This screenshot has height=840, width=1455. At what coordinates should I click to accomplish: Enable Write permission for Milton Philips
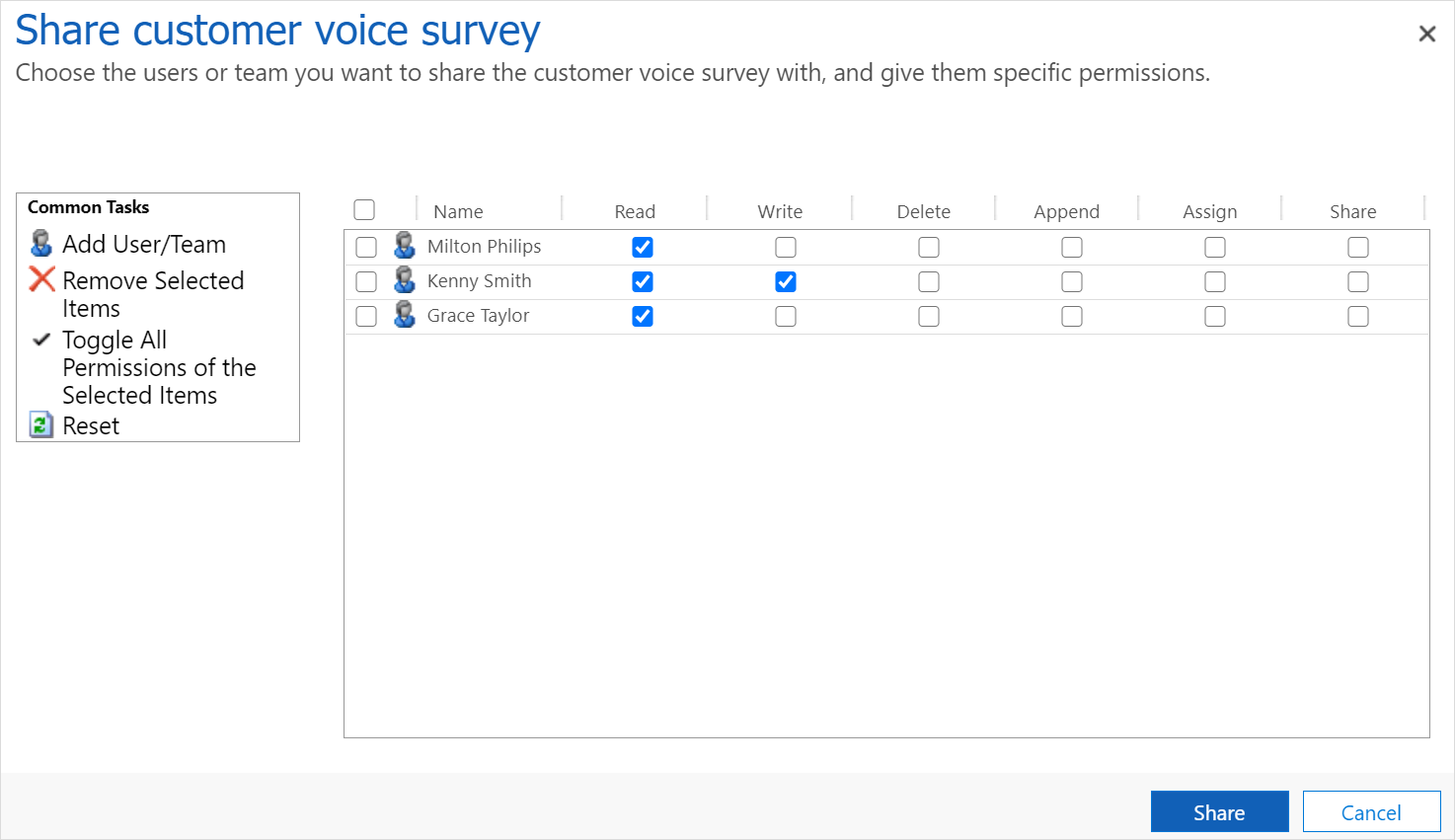coord(786,247)
